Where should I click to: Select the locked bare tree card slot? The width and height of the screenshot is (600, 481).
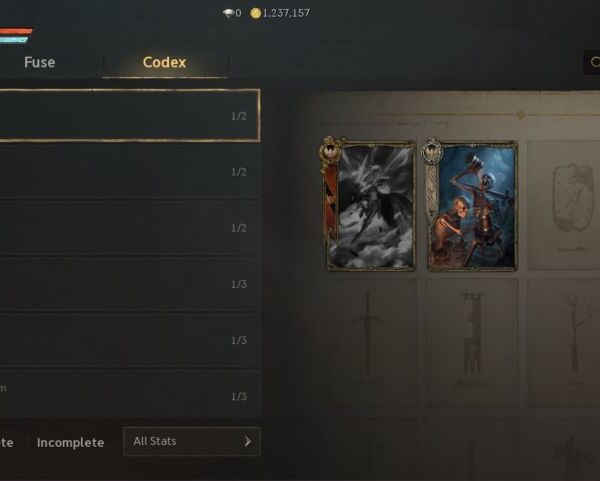[564, 342]
